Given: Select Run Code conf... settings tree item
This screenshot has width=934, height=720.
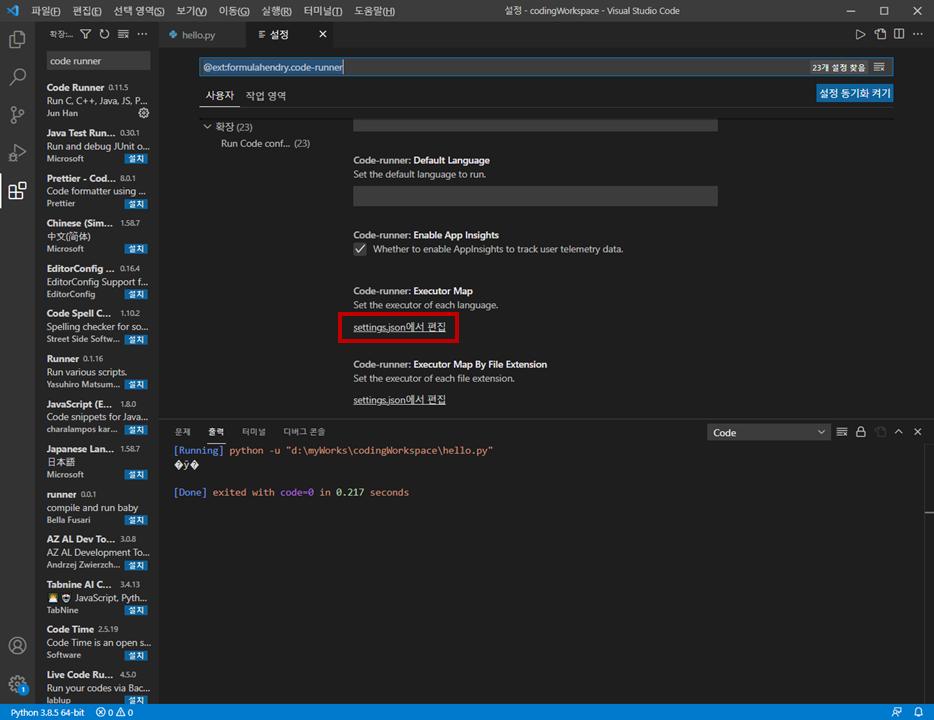Looking at the screenshot, I should (x=265, y=144).
